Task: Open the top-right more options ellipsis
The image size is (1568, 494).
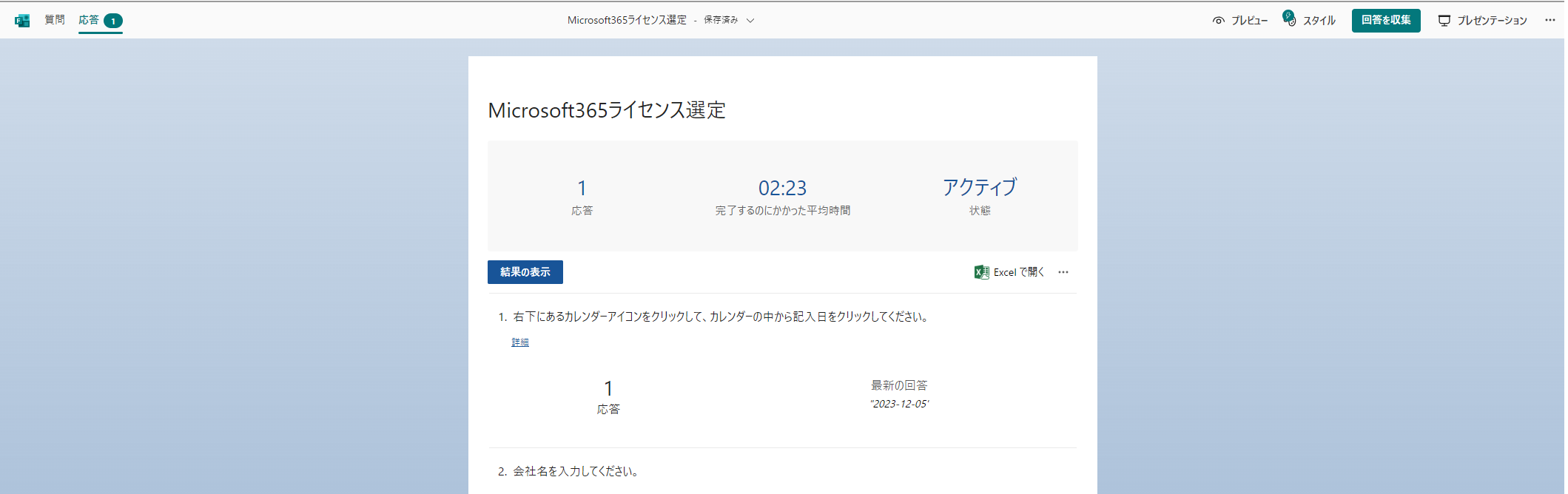Action: pyautogui.click(x=1550, y=20)
